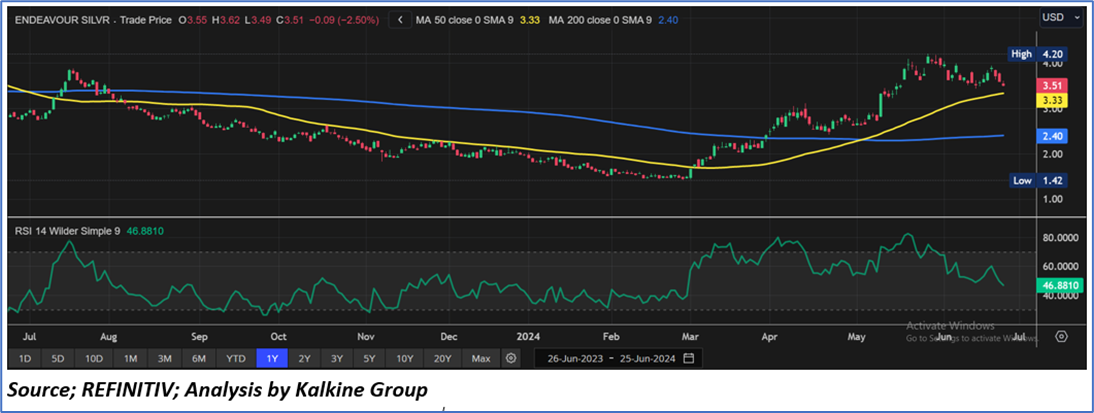Open the calendar date picker icon
The image size is (1094, 413).
(689, 359)
